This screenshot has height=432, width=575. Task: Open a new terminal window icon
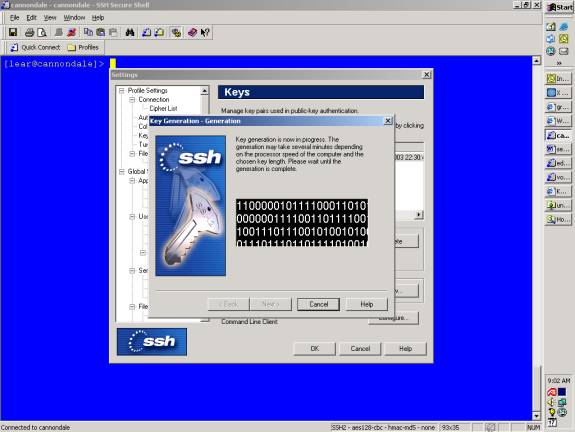point(147,32)
